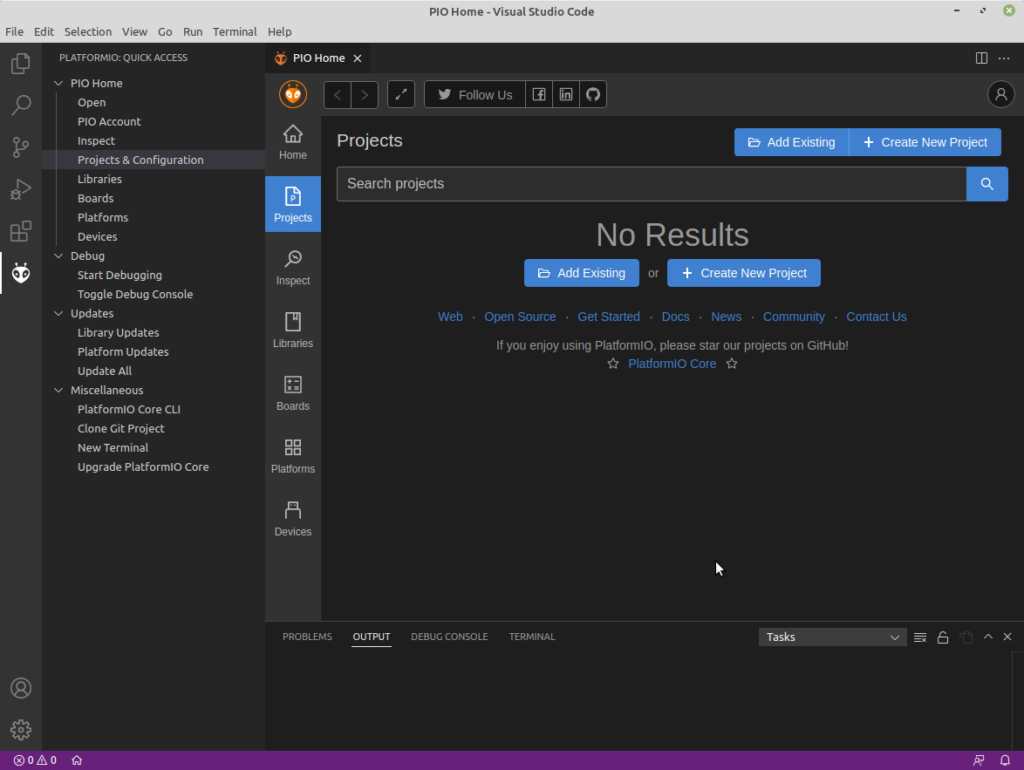Open Boards in PIO sidebar
The width and height of the screenshot is (1024, 770).
tap(293, 393)
